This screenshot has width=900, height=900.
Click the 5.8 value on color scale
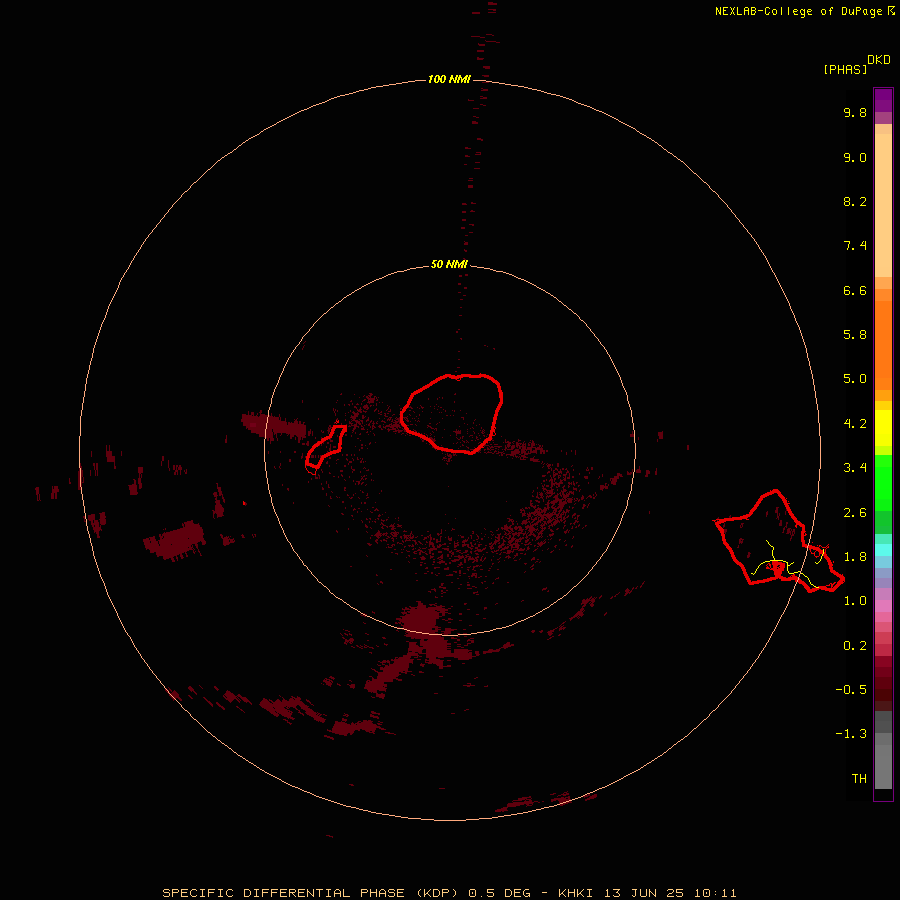pyautogui.click(x=855, y=335)
